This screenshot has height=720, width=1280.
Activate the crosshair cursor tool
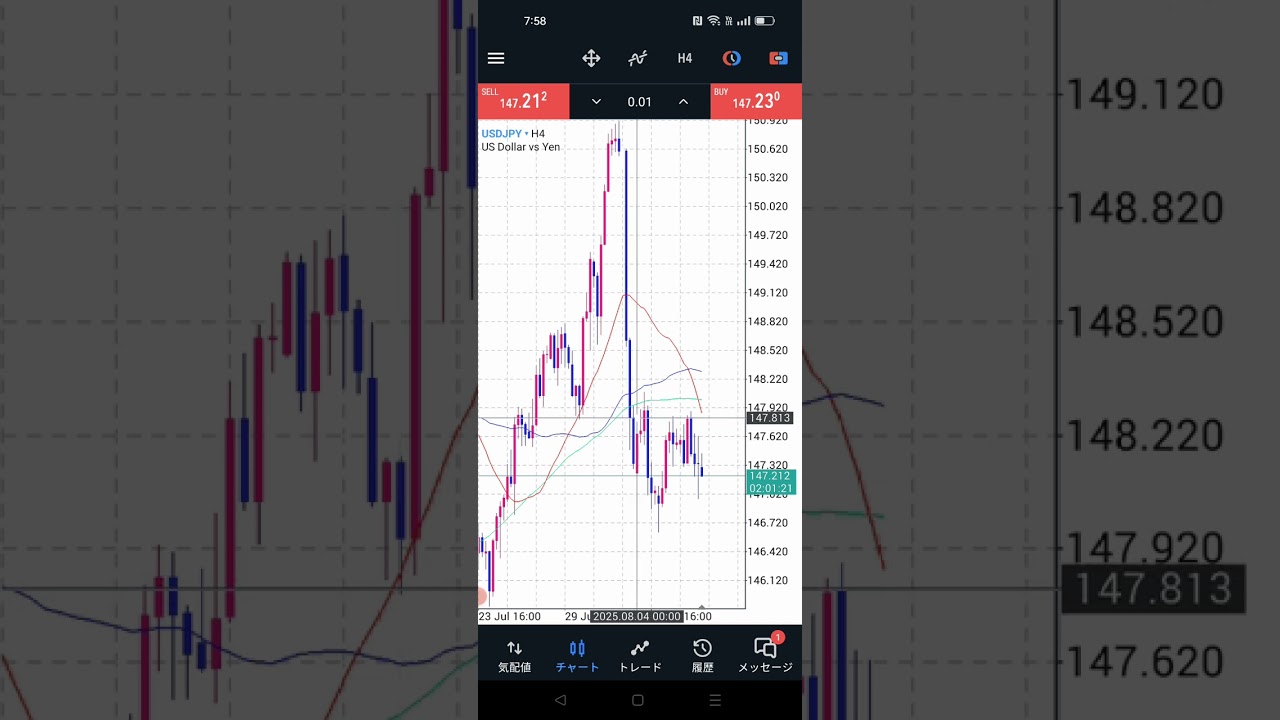(x=591, y=58)
